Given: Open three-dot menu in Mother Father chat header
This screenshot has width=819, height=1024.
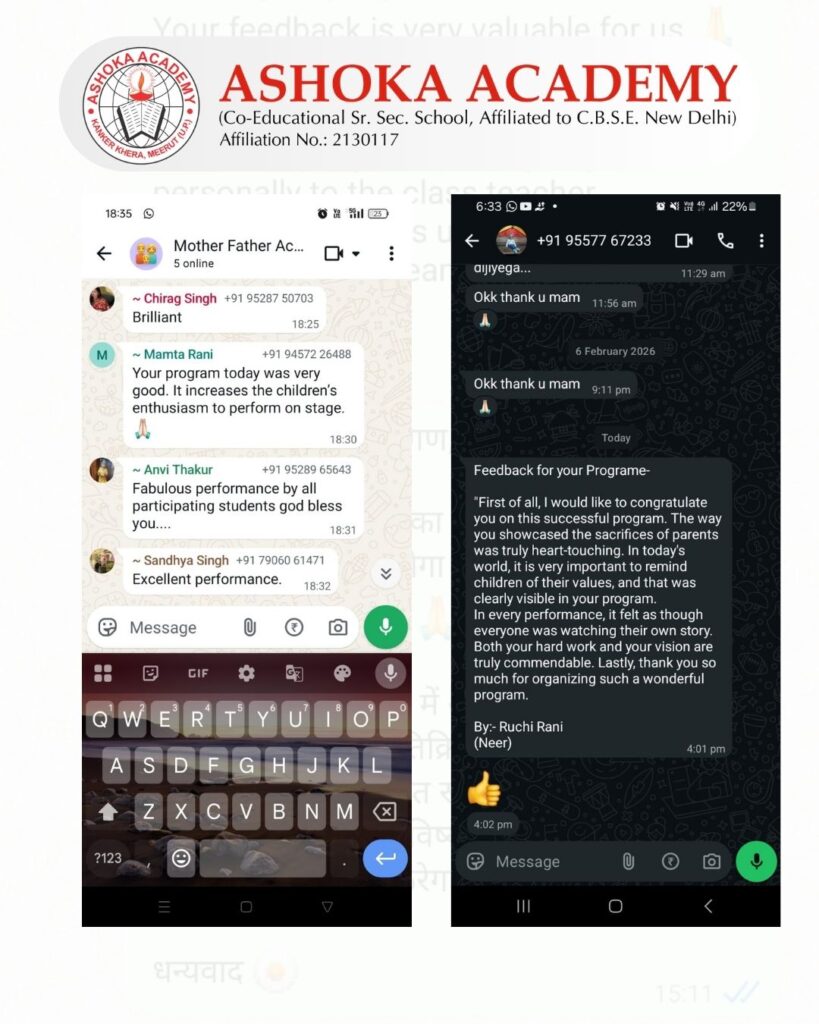Looking at the screenshot, I should [x=391, y=253].
